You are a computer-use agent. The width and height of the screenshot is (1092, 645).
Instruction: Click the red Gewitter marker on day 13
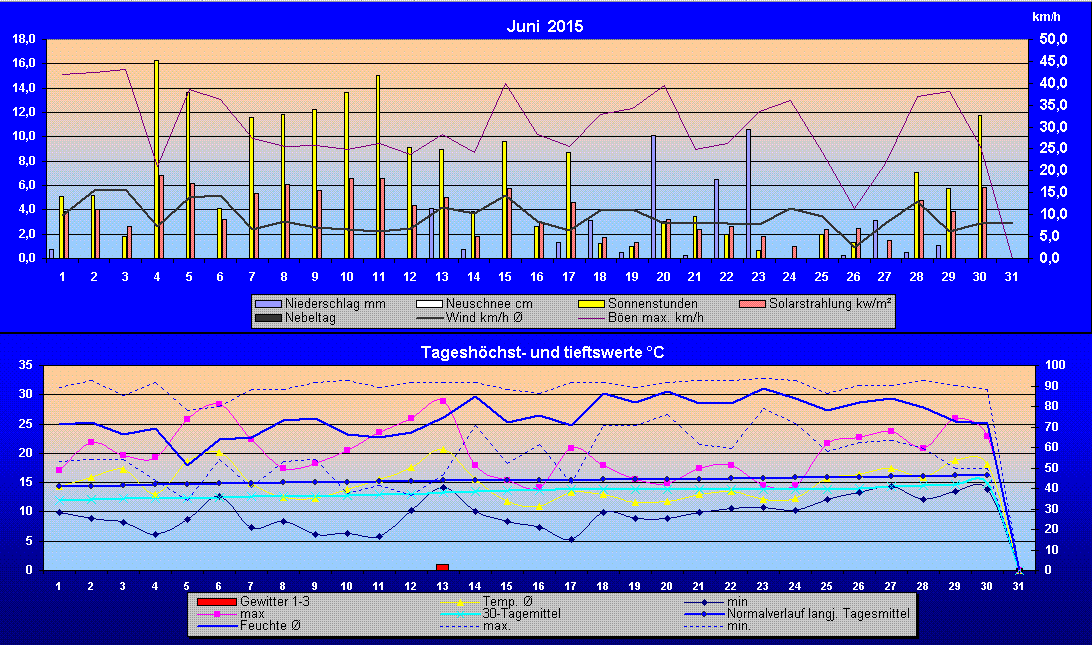pyautogui.click(x=442, y=567)
